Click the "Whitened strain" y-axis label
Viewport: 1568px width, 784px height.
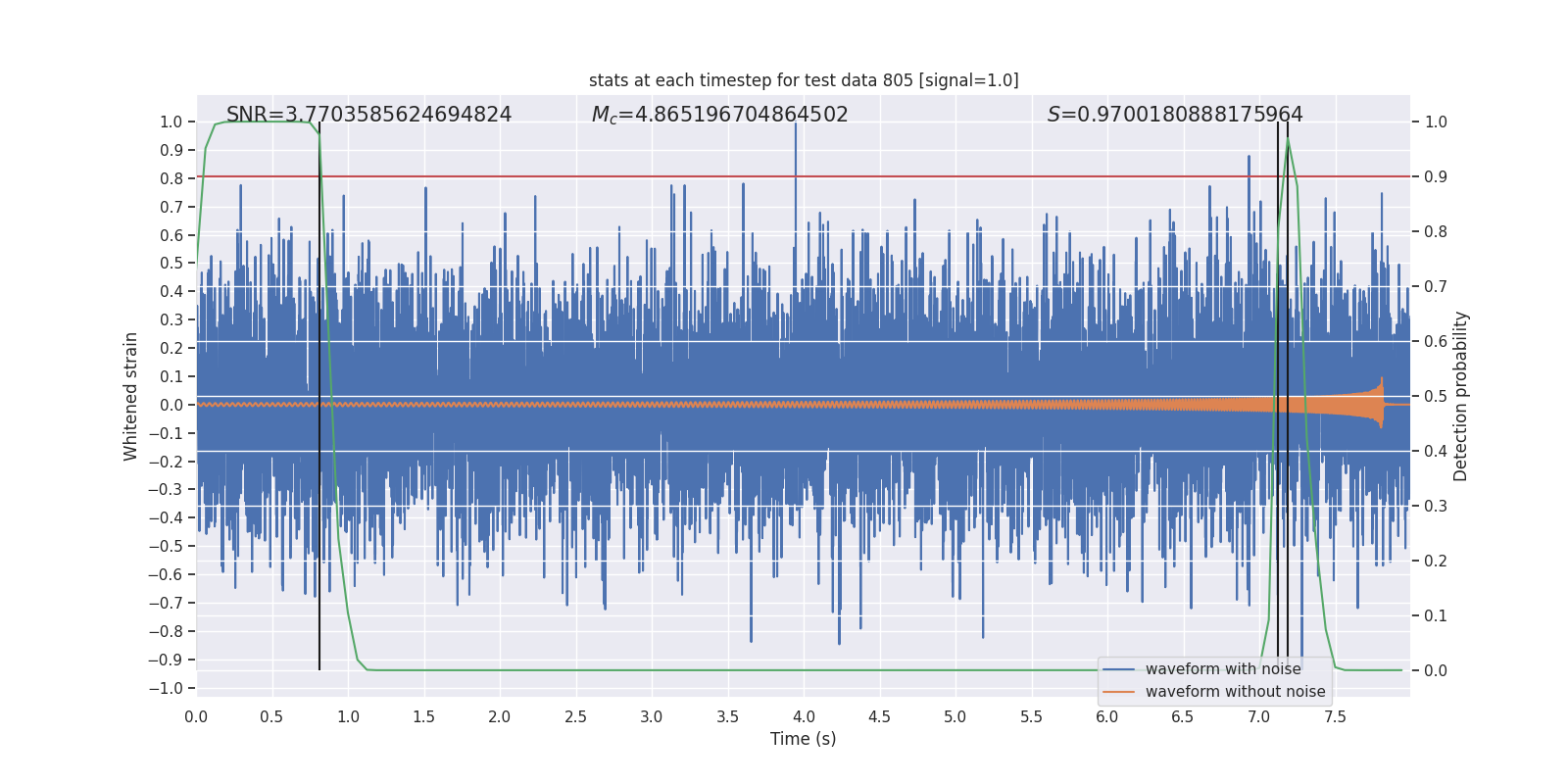(131, 396)
